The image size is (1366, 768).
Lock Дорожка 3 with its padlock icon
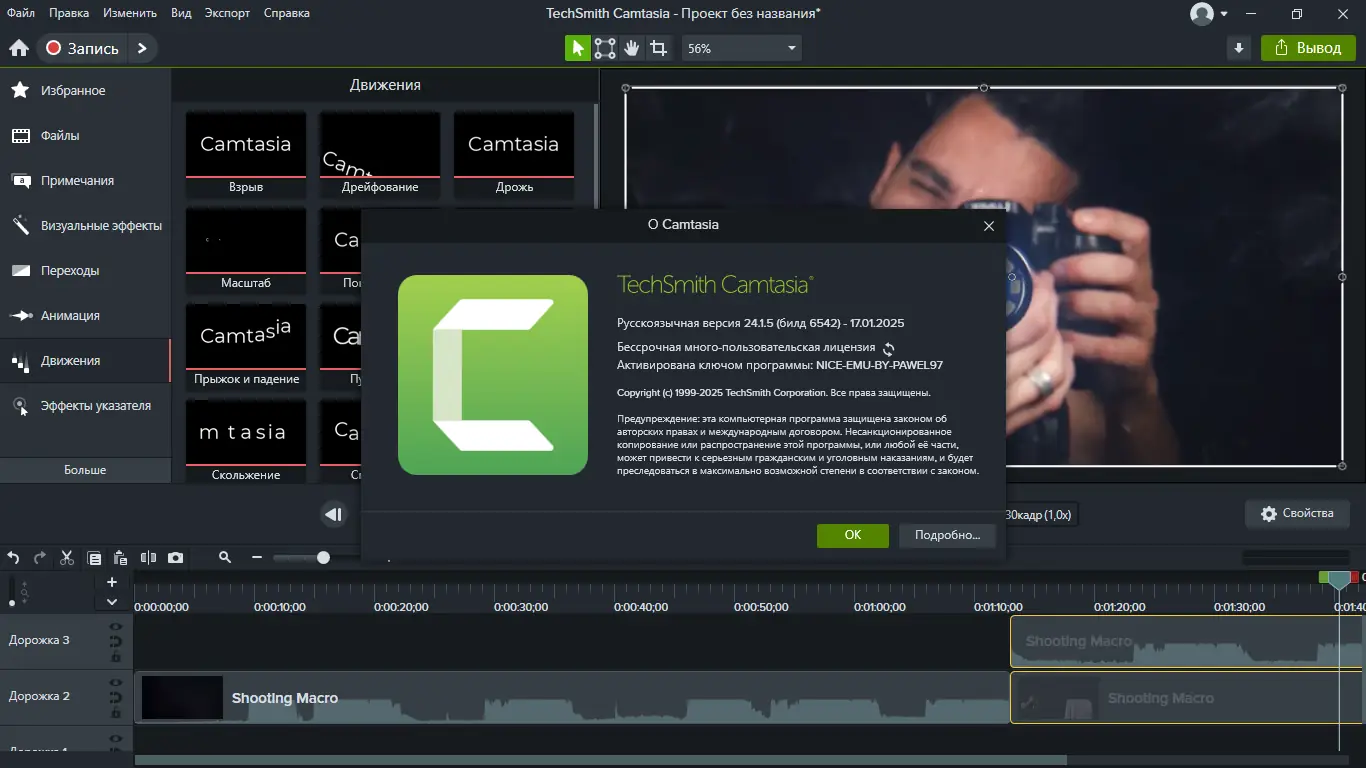[x=116, y=656]
